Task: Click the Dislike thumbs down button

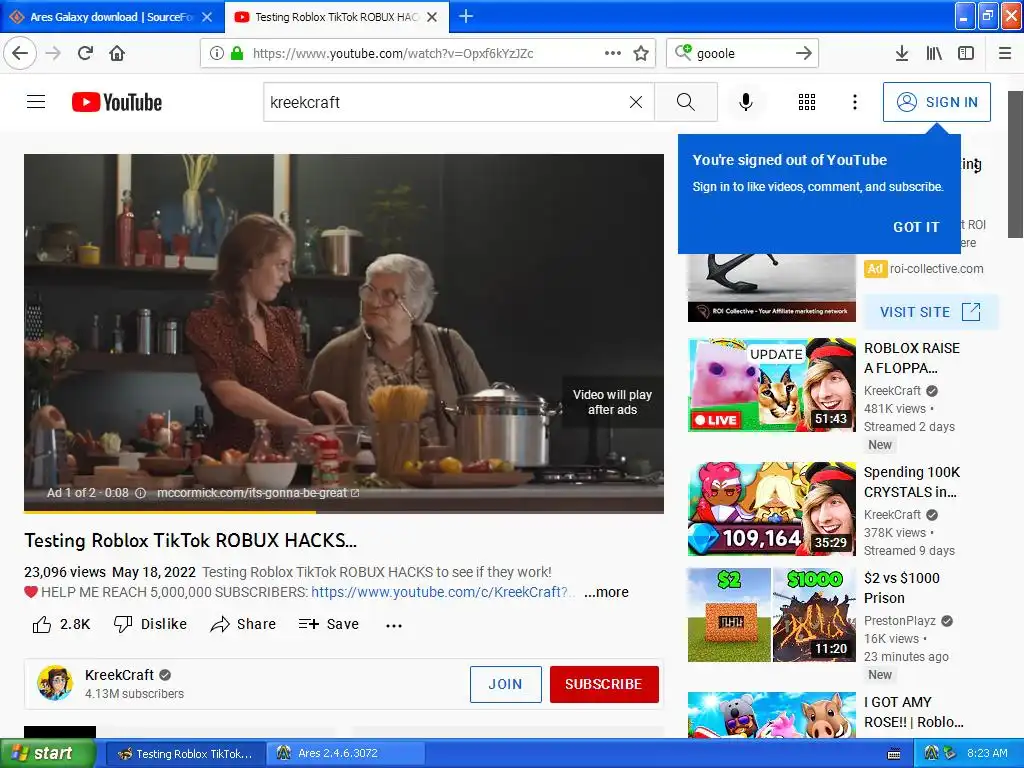Action: (x=150, y=624)
